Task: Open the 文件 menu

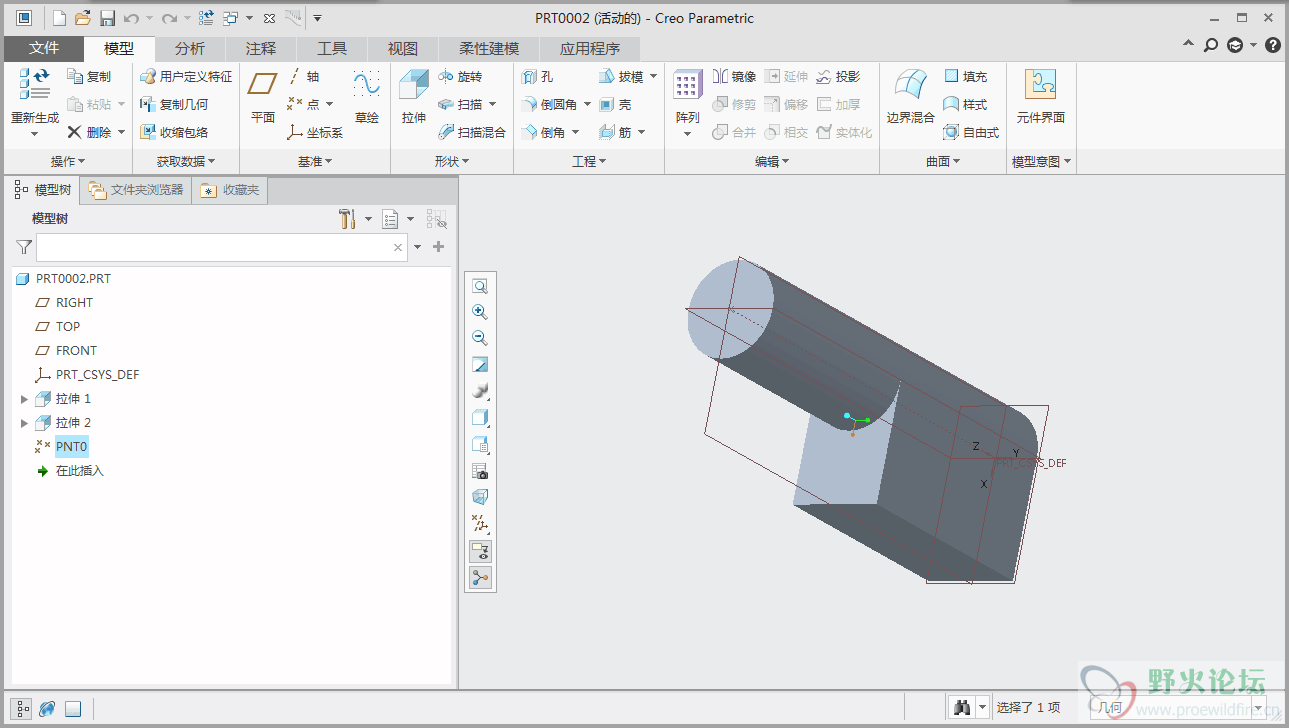Action: 44,48
